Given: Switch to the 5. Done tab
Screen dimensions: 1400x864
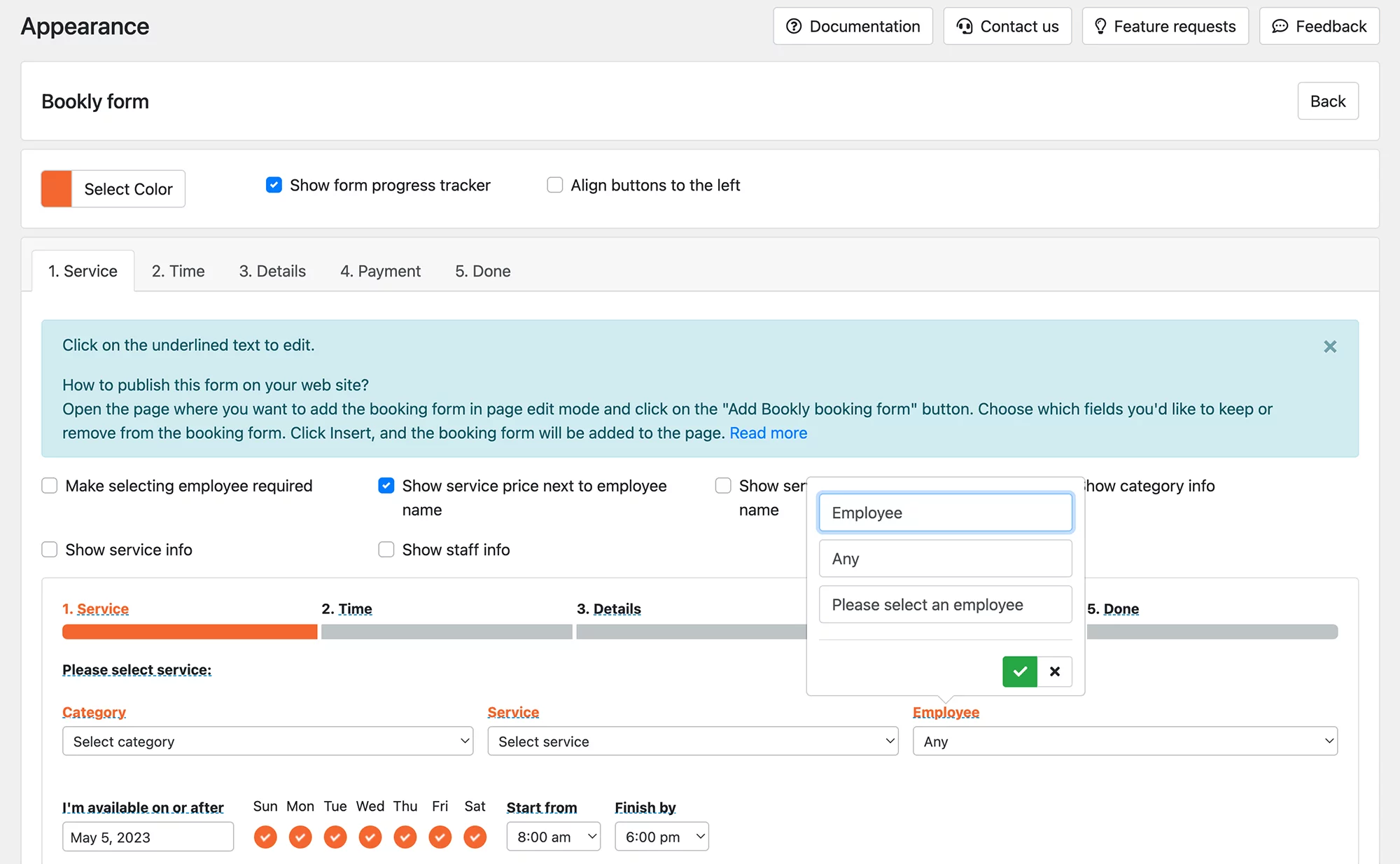Looking at the screenshot, I should coord(482,271).
